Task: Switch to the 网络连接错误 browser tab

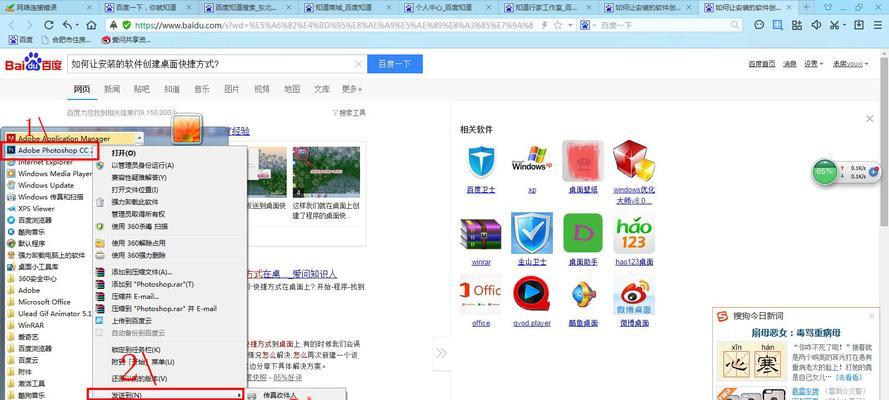Action: coord(49,8)
